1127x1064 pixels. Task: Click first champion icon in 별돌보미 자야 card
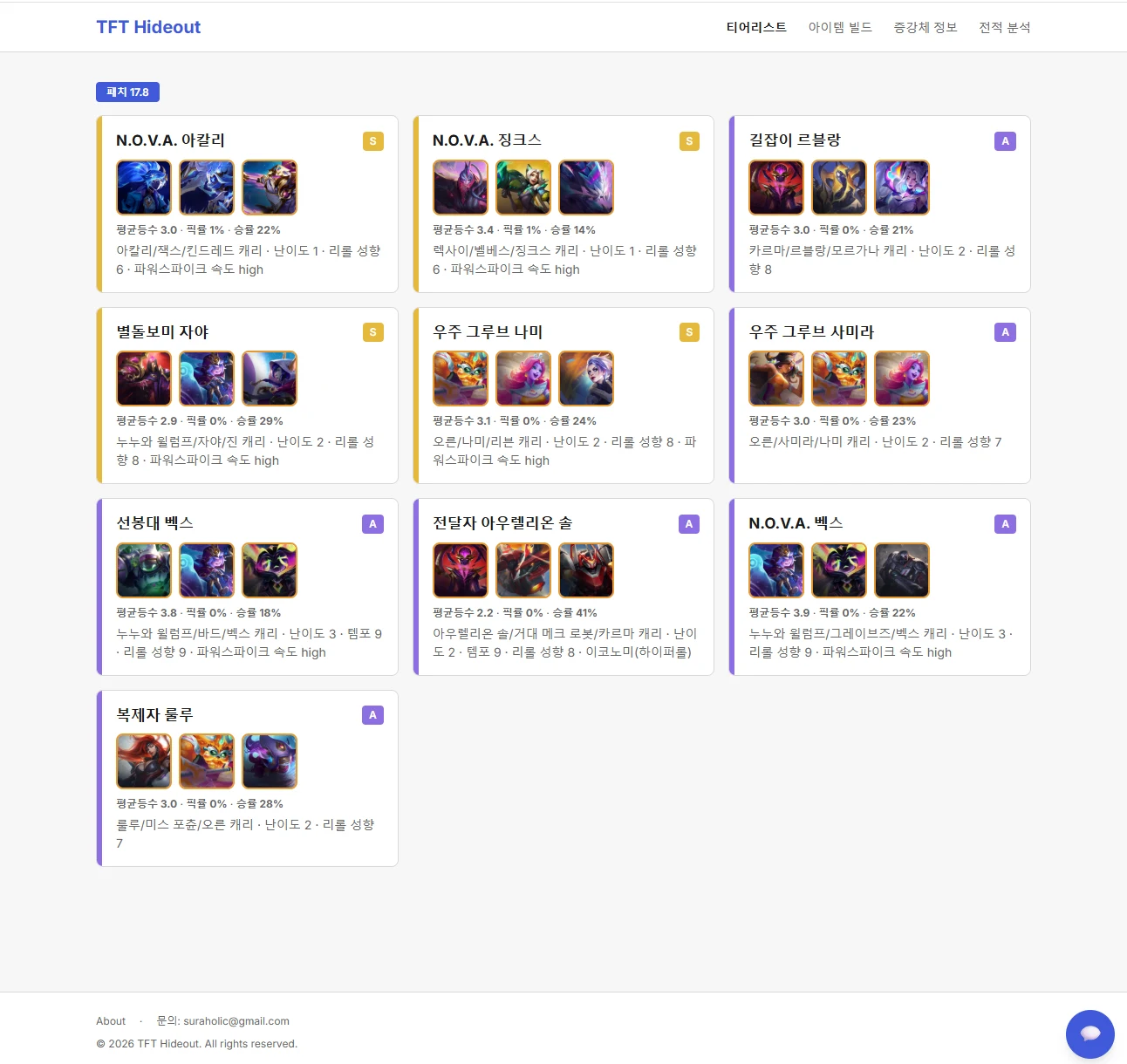tap(144, 379)
